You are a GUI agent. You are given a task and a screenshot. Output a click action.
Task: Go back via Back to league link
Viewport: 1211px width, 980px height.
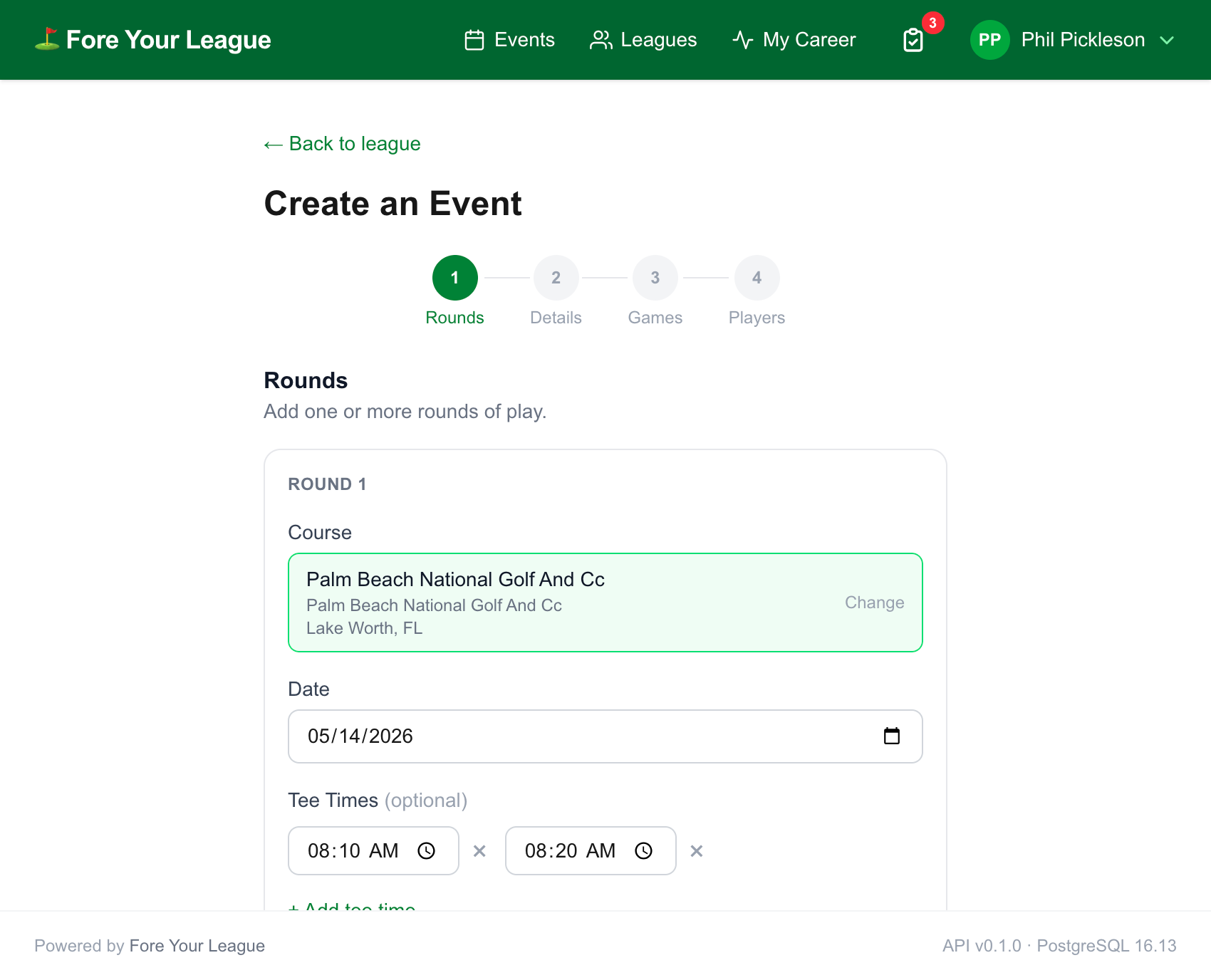tap(342, 144)
